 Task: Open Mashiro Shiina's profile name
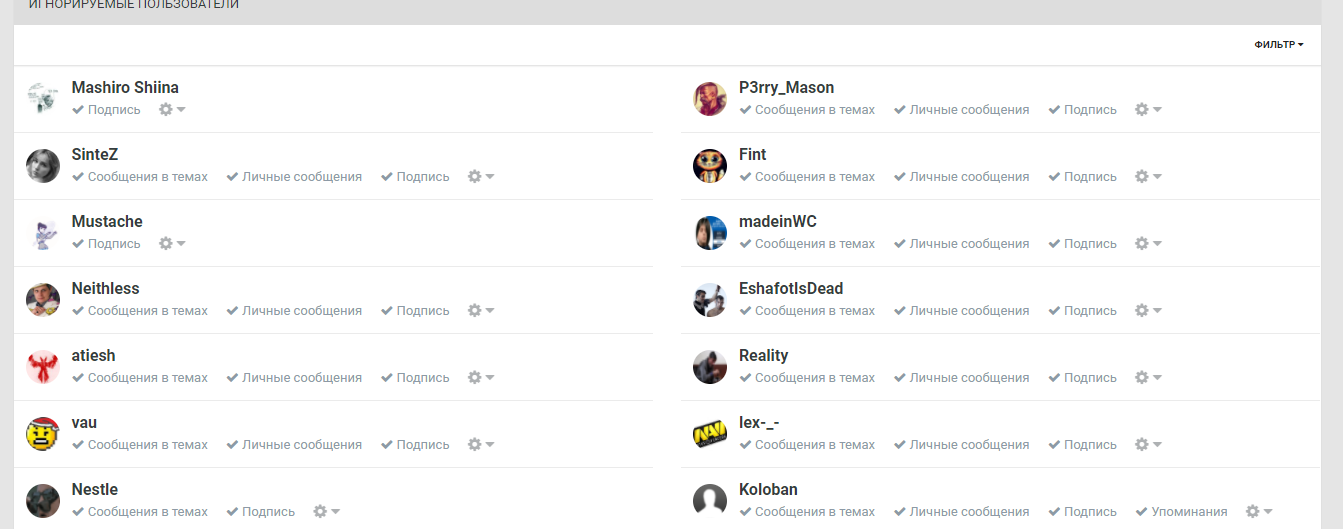tap(125, 88)
